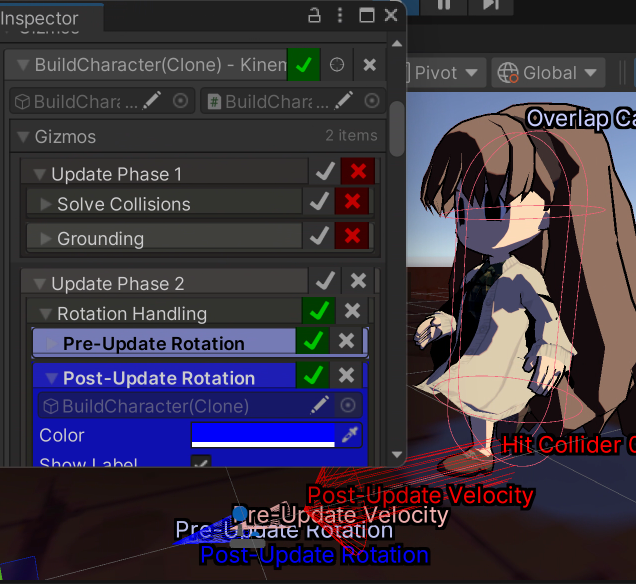Collapse the Update Phase 1 foldout
This screenshot has height=584, width=636.
point(40,174)
